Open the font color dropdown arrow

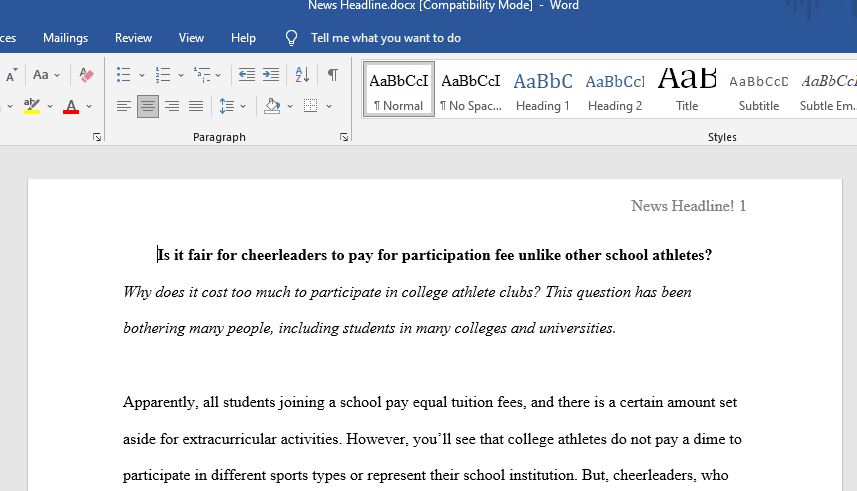point(89,106)
